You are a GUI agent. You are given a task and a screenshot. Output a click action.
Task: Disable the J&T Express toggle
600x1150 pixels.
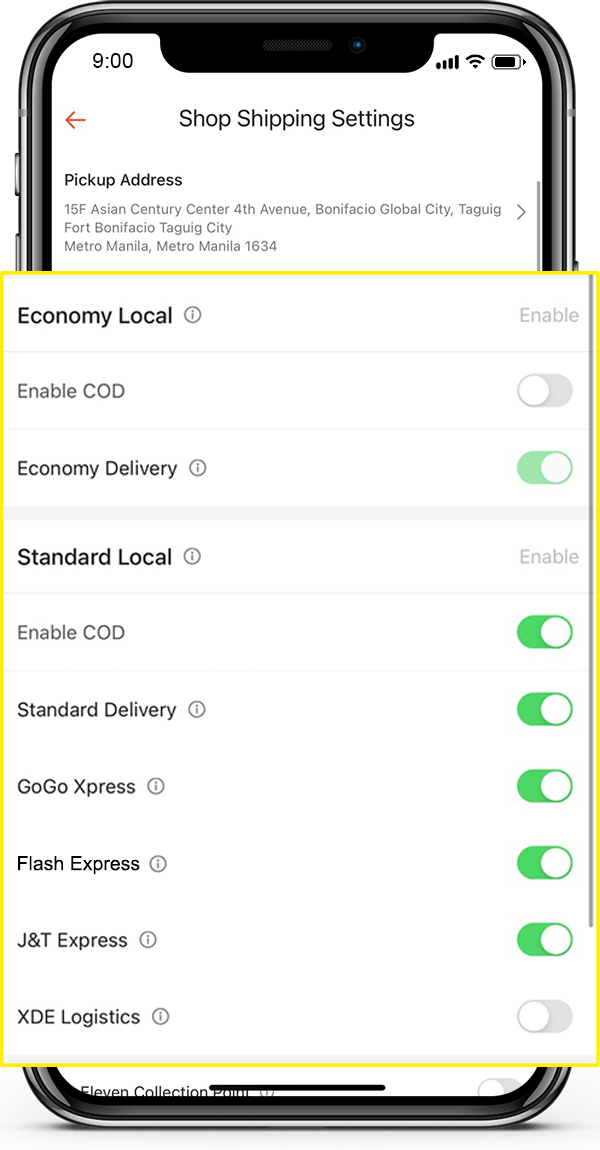[544, 940]
